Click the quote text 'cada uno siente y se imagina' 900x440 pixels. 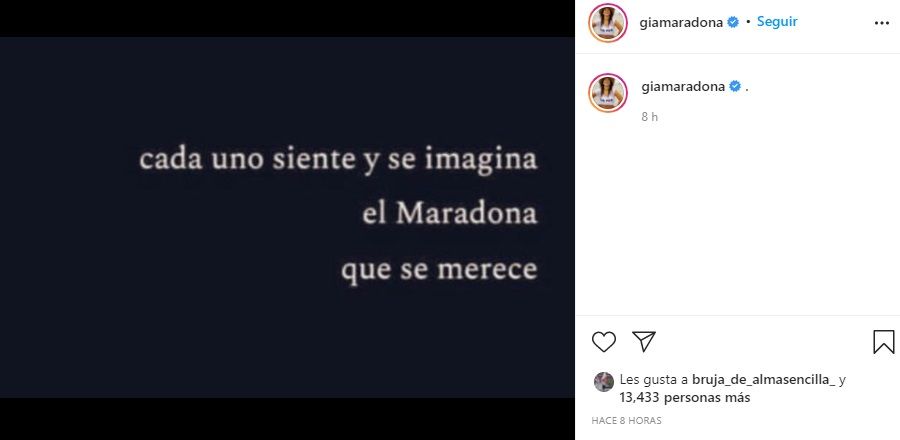pyautogui.click(x=339, y=160)
